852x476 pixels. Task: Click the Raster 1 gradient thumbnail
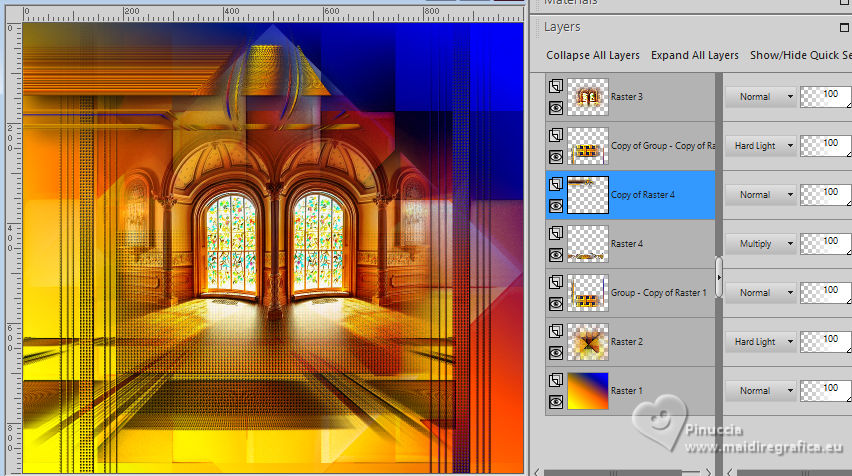(587, 391)
